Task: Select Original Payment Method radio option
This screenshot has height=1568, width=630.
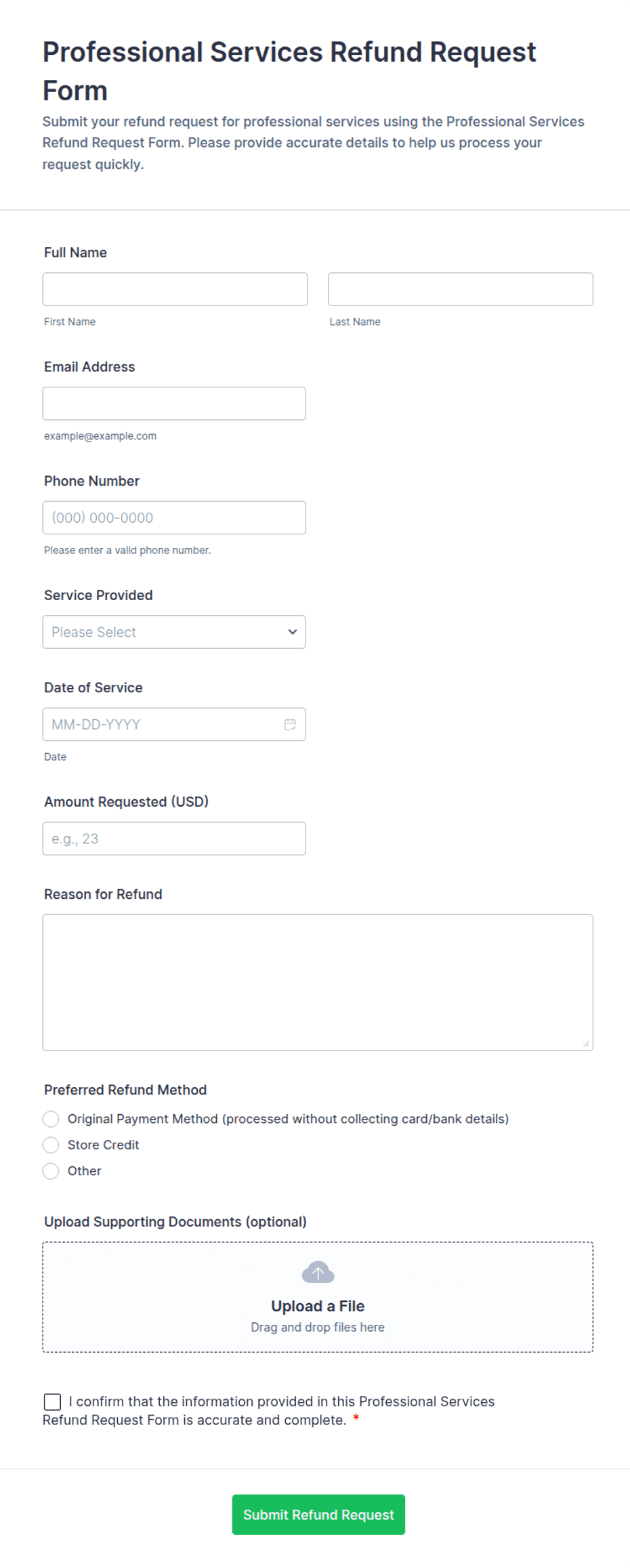Action: (x=51, y=1119)
